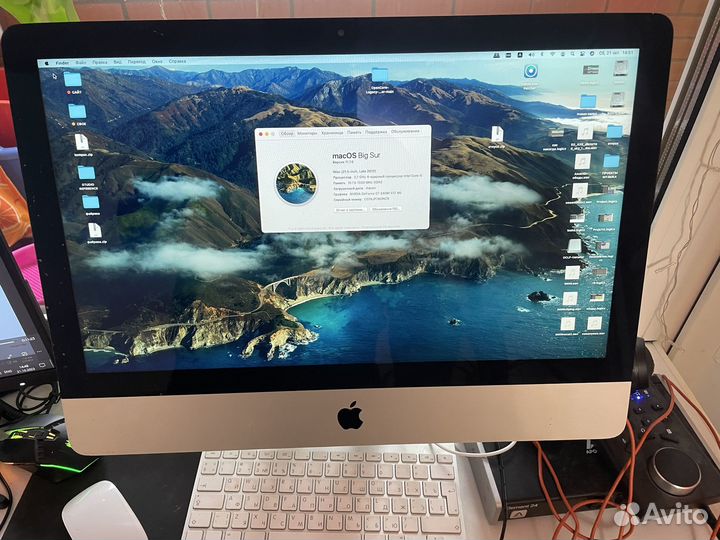
Task: Select the САЙТ folder on desktop
Action: pos(73,79)
